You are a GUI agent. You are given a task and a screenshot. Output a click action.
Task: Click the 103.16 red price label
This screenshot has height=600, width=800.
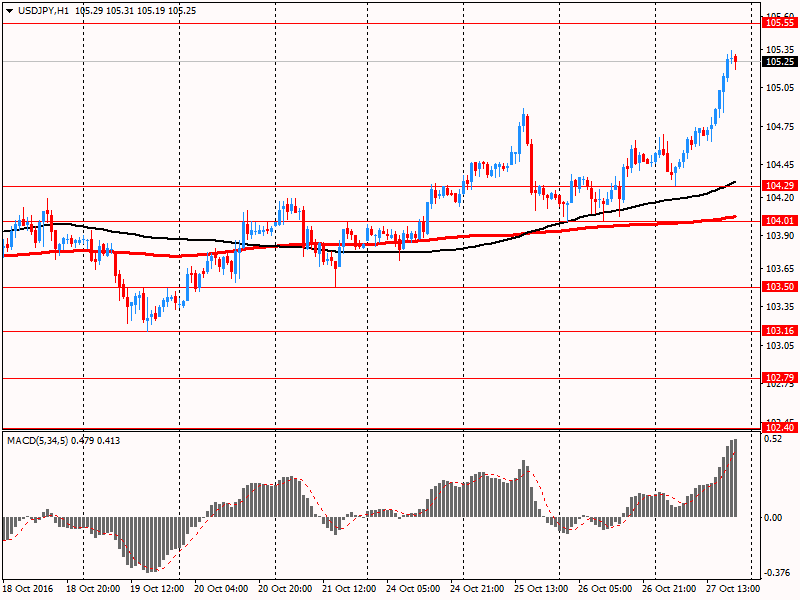coord(778,331)
